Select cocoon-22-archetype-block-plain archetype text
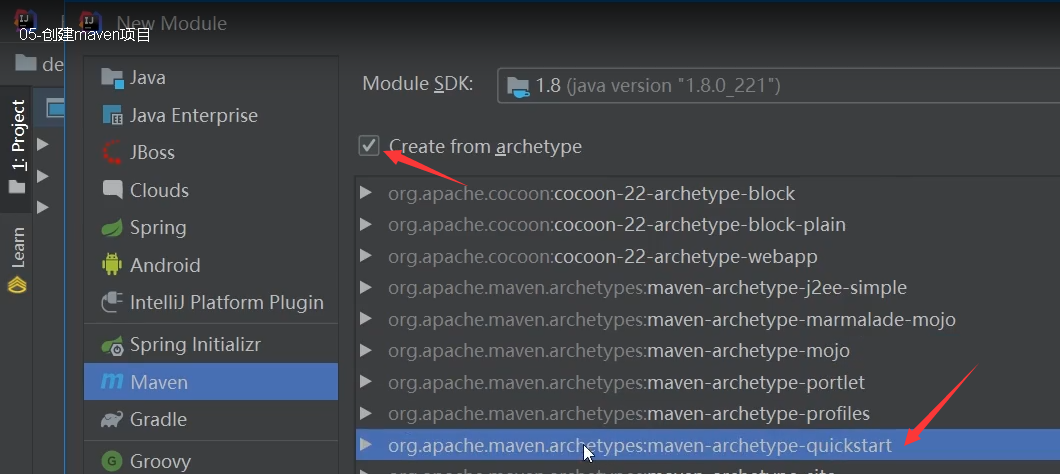 (617, 224)
